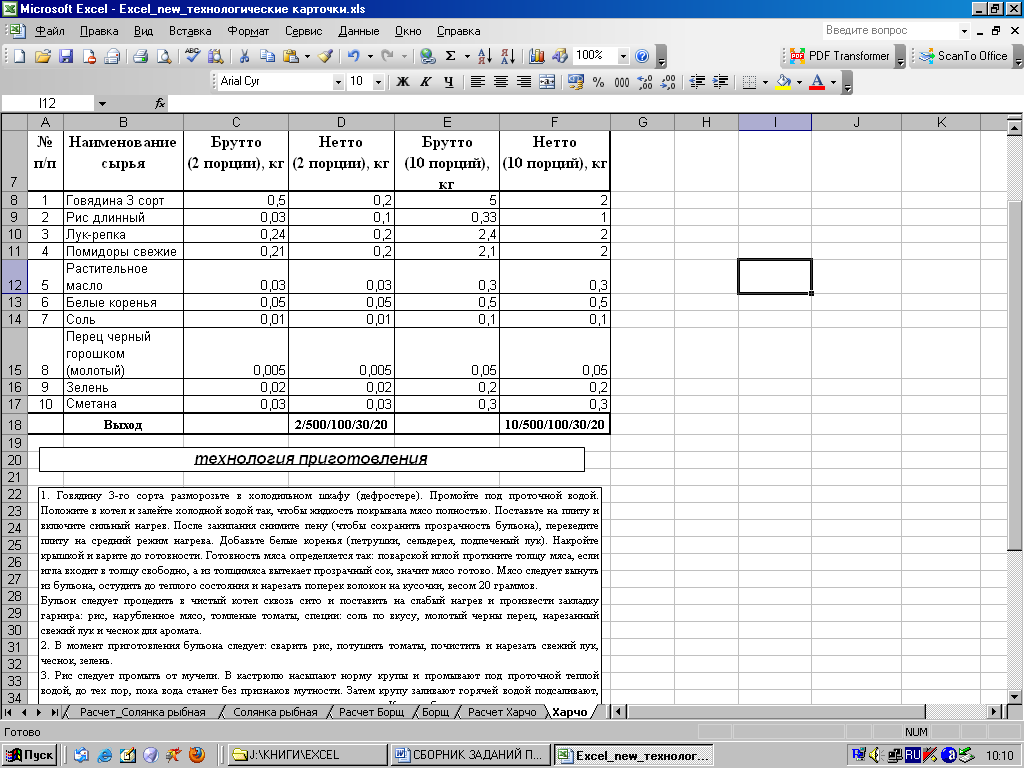Paste using clipboard icon
This screenshot has width=1024, height=768.
(x=291, y=56)
